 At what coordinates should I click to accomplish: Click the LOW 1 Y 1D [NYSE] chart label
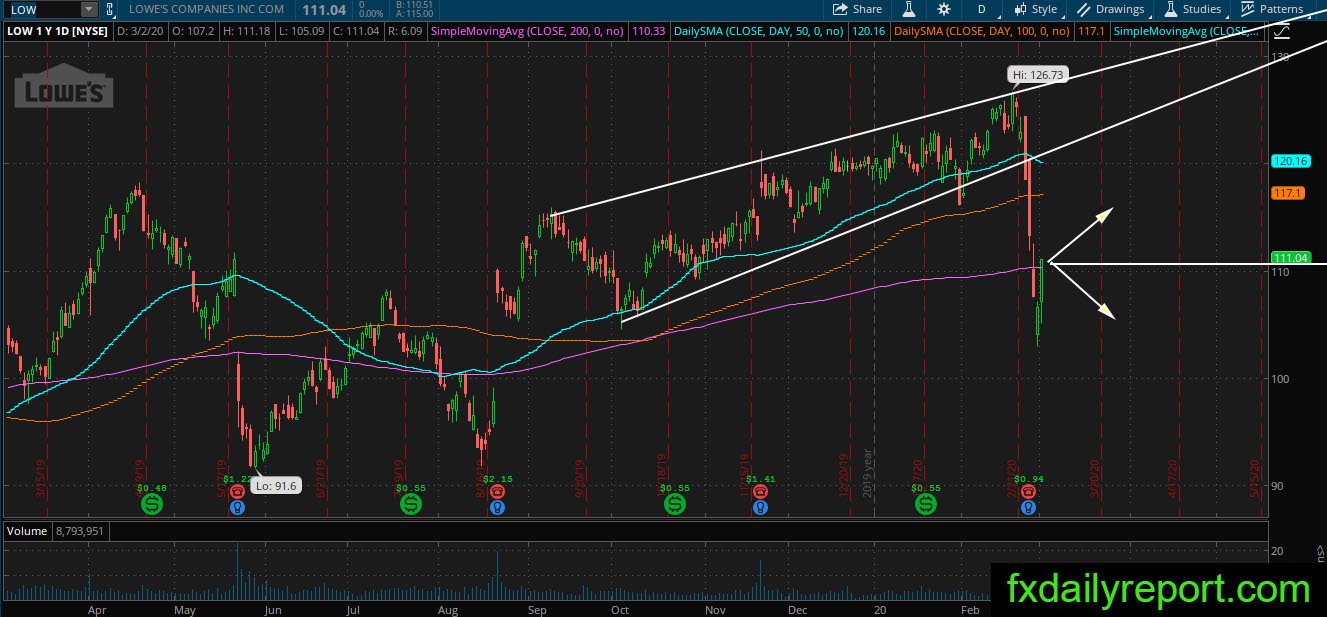[x=57, y=32]
